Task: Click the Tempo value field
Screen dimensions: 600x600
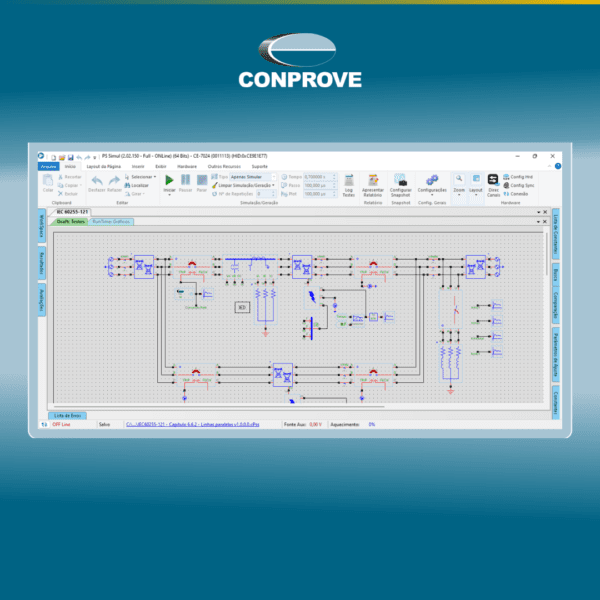Action: tap(320, 177)
